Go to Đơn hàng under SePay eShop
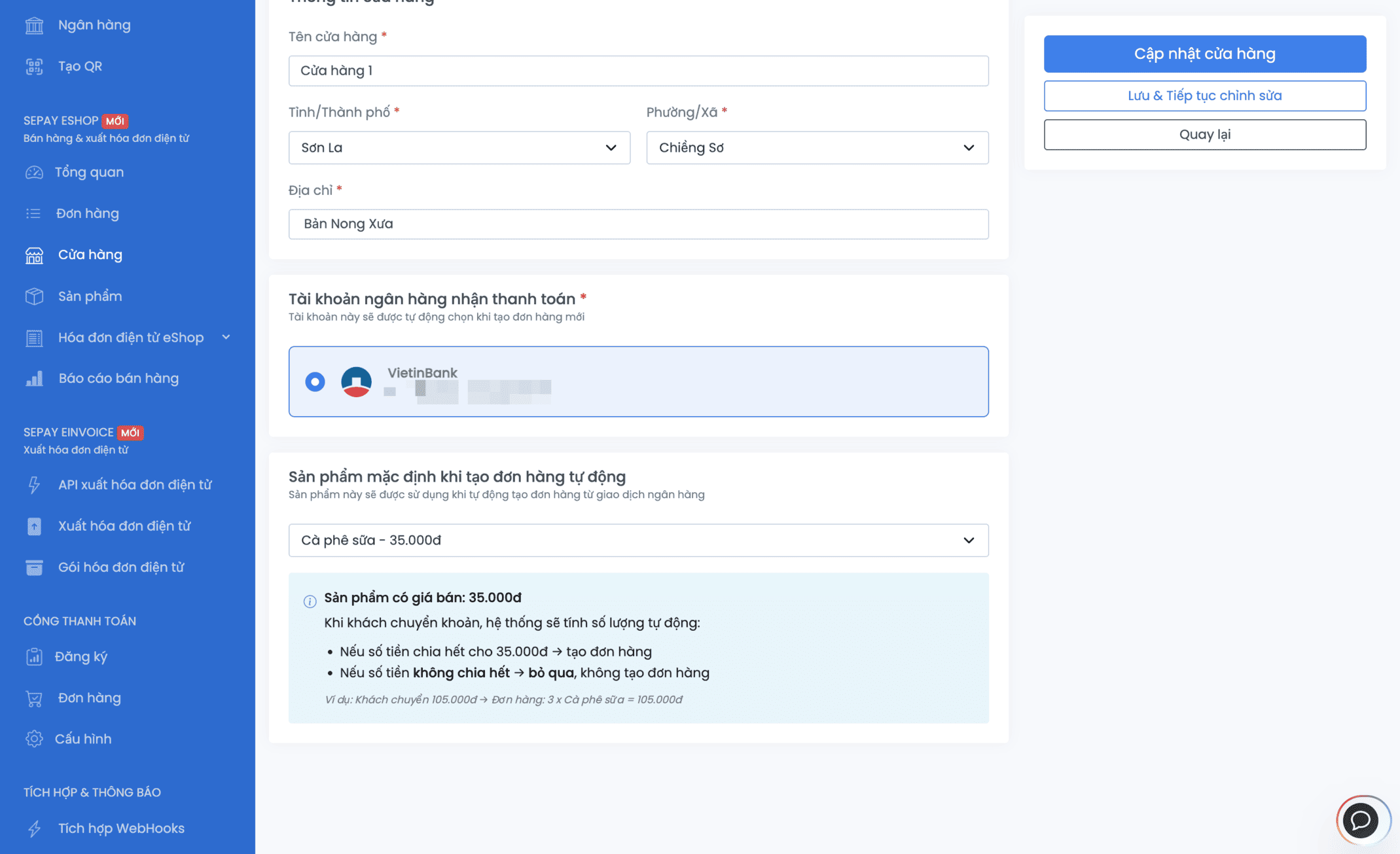Viewport: 1400px width, 854px height. (88, 213)
